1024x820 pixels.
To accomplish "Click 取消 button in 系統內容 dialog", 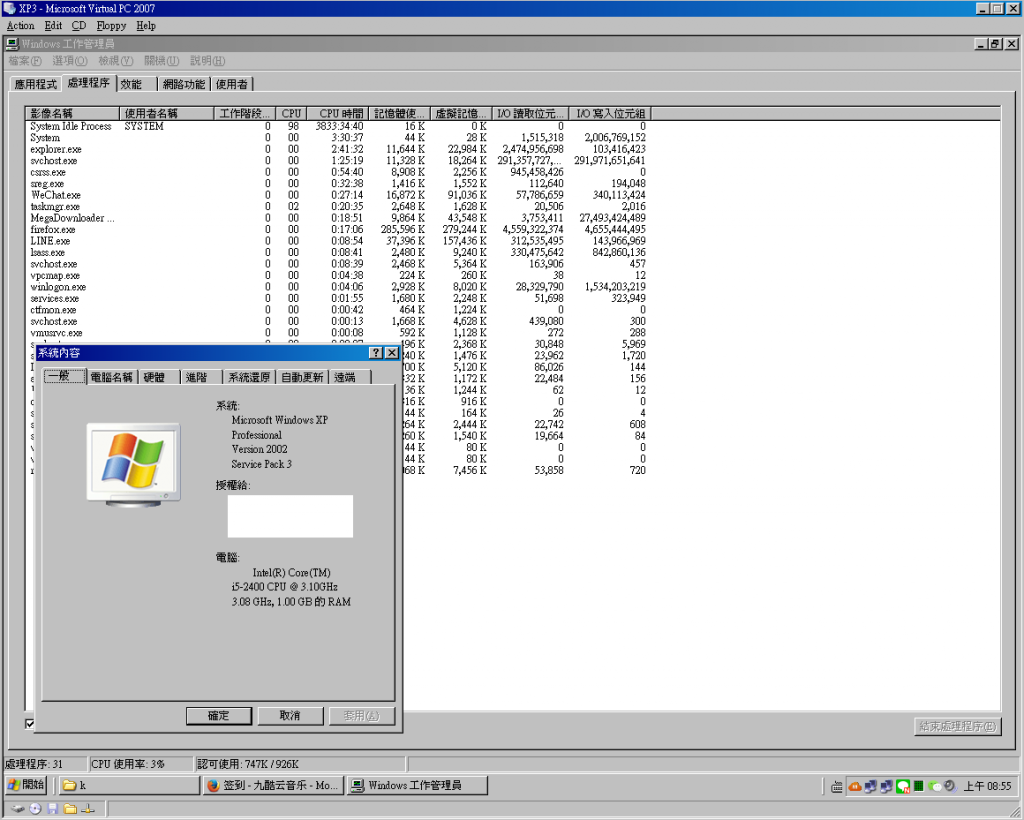I will click(290, 716).
